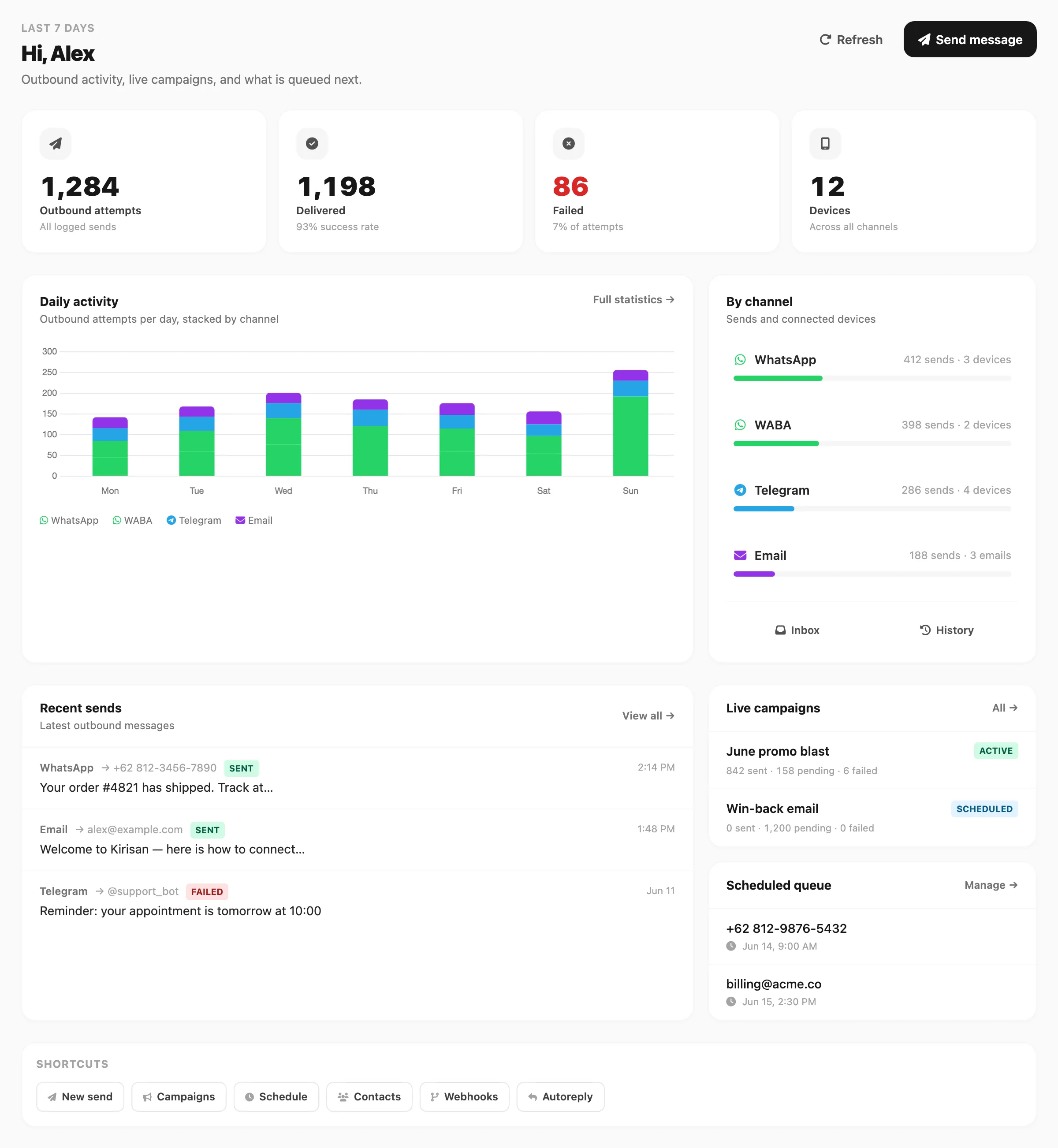Click the arrow icon after Full statistics
1058x1148 pixels.
(x=670, y=300)
